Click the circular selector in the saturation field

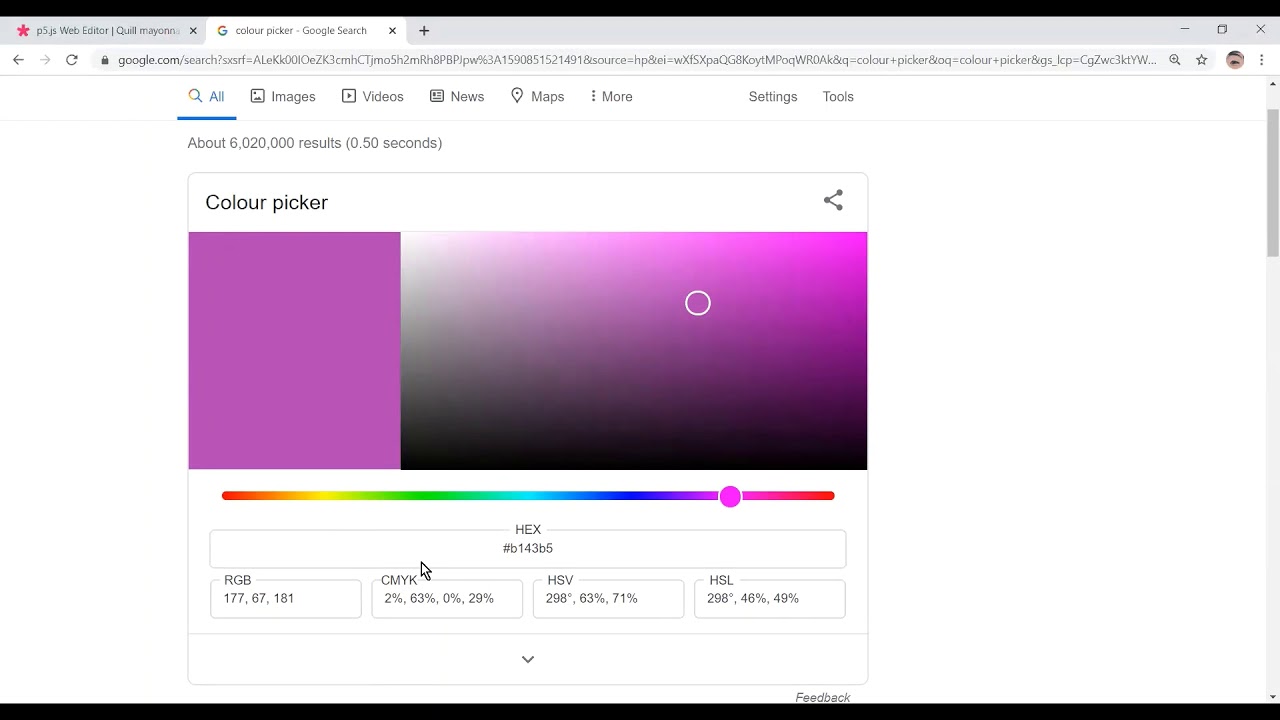pos(698,303)
